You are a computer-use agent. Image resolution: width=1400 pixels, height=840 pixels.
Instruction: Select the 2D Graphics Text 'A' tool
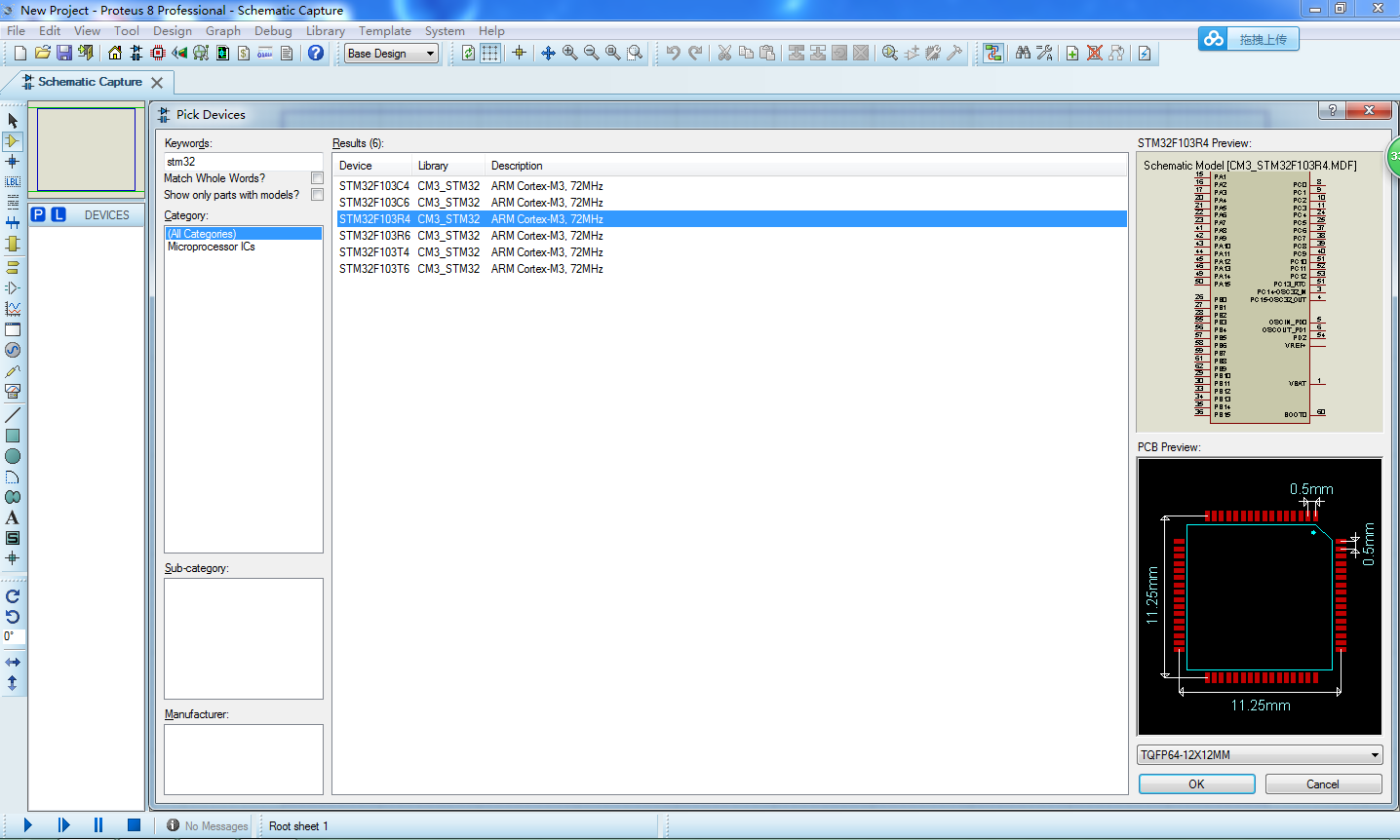tap(13, 517)
